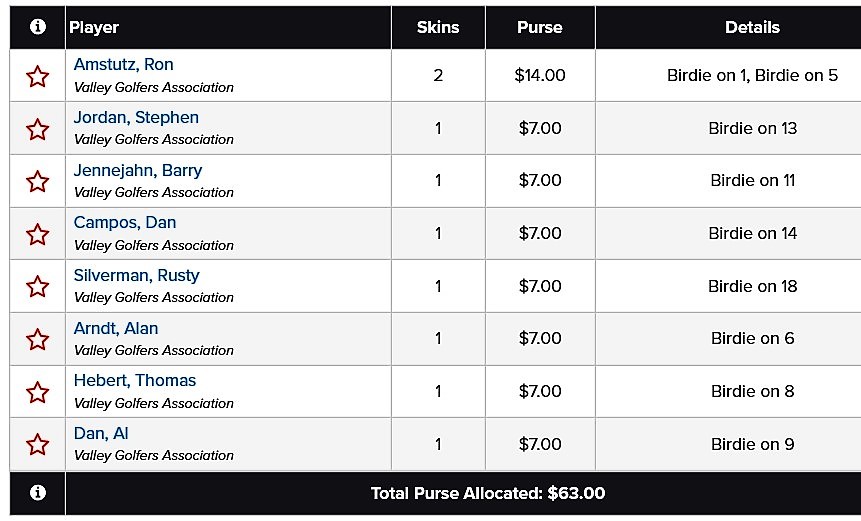Image resolution: width=861 pixels, height=521 pixels.
Task: Select the Campos, Dan name link
Action: tap(125, 222)
